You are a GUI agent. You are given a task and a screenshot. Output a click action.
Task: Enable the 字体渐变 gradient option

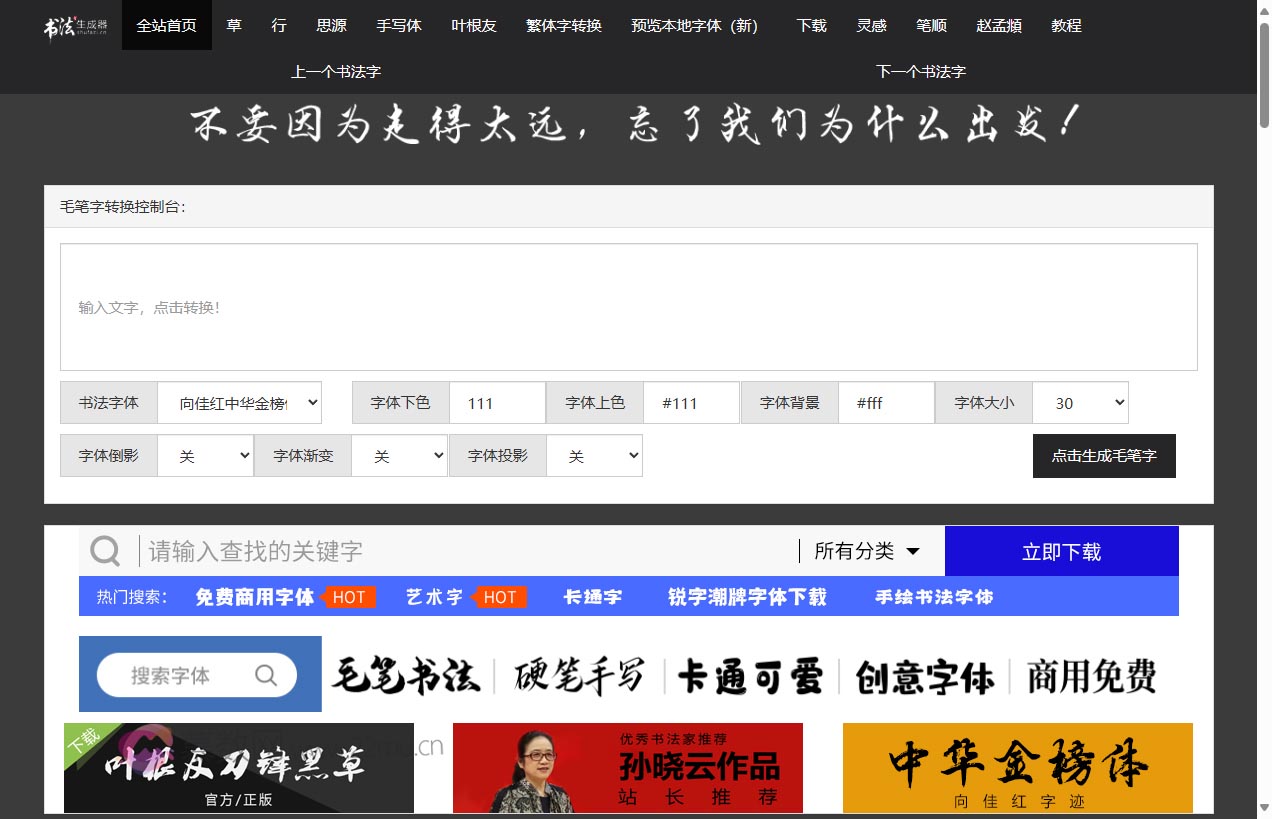pos(399,455)
